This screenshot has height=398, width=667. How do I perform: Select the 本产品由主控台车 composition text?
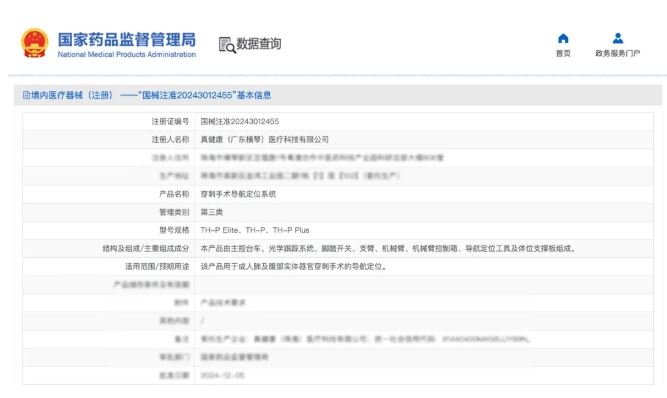tap(388, 248)
